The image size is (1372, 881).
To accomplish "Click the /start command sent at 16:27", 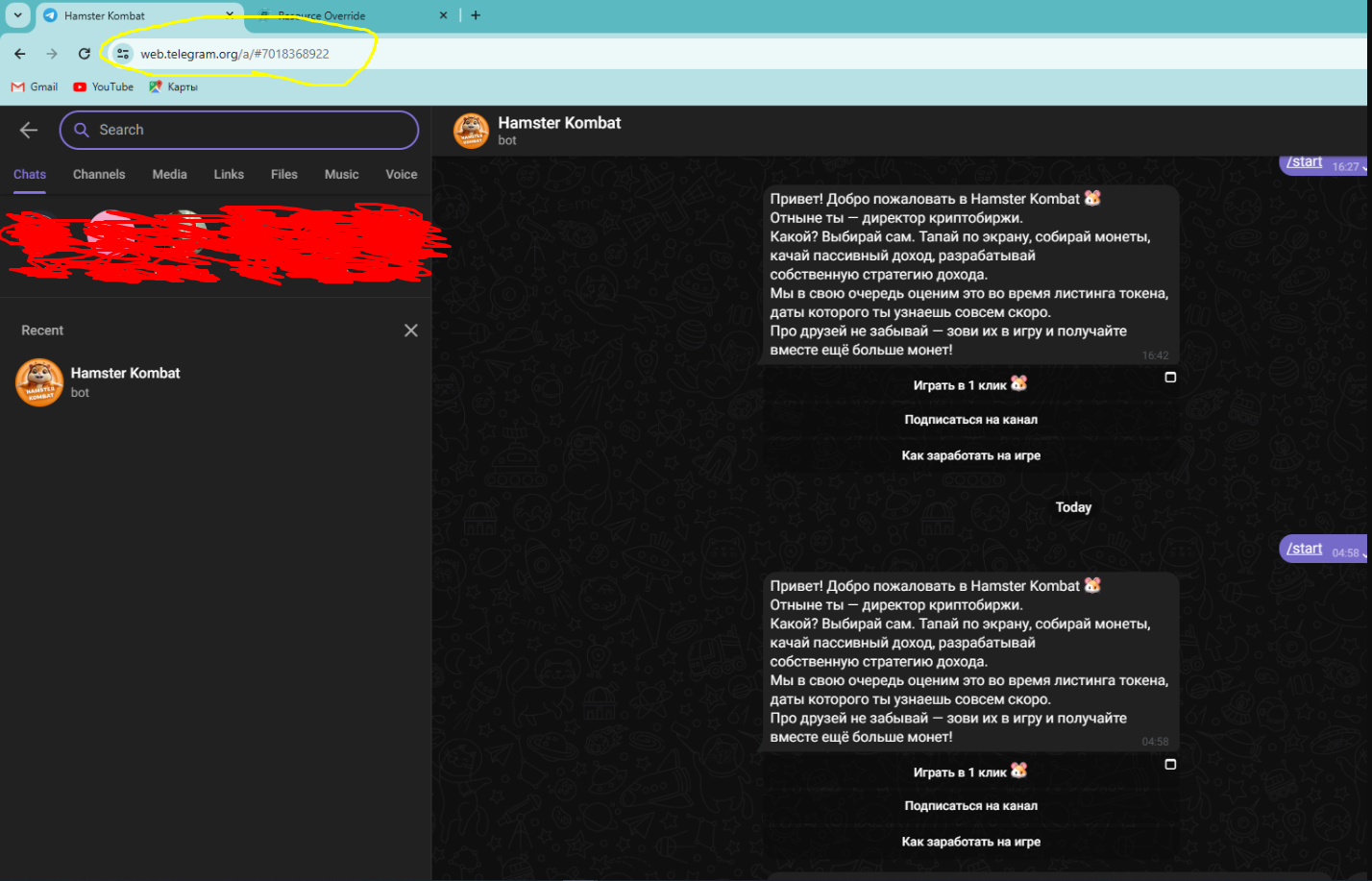I will click(x=1304, y=162).
